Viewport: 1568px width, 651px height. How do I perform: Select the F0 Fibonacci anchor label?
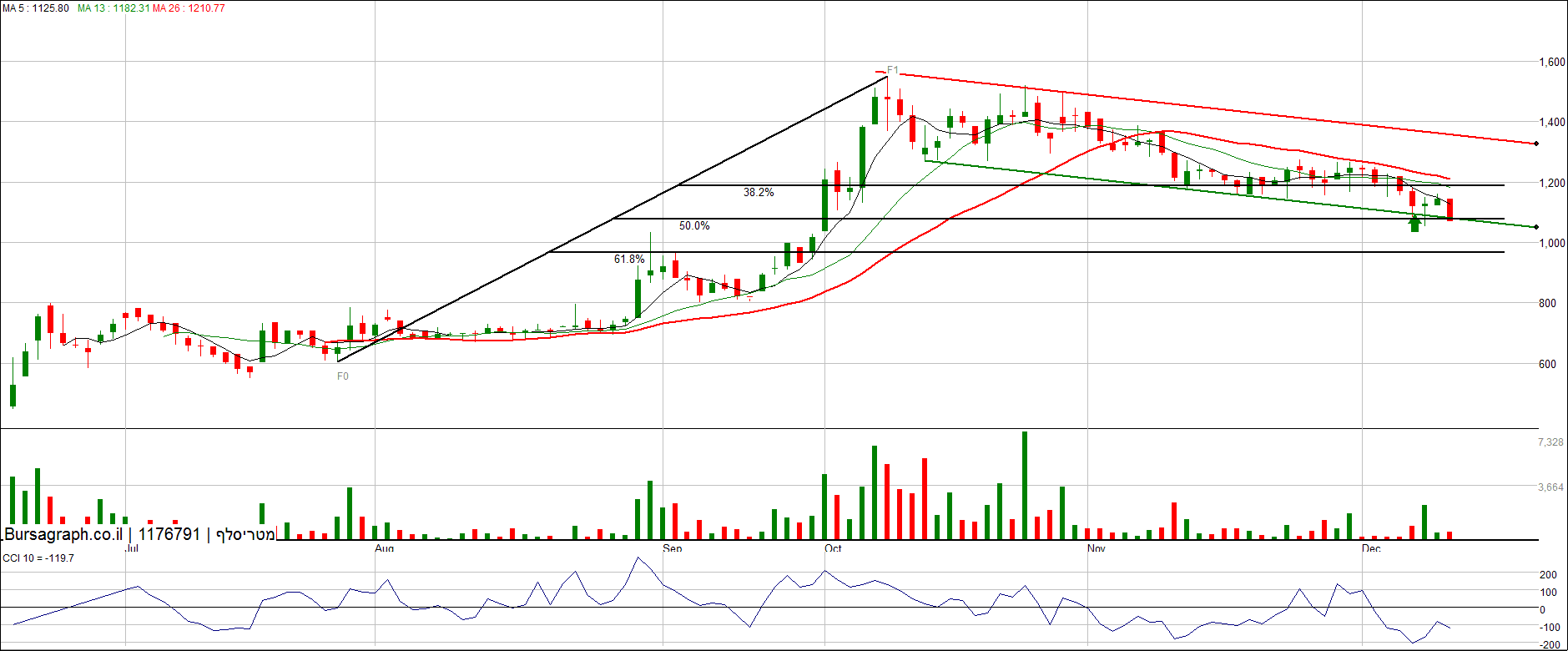coord(343,376)
